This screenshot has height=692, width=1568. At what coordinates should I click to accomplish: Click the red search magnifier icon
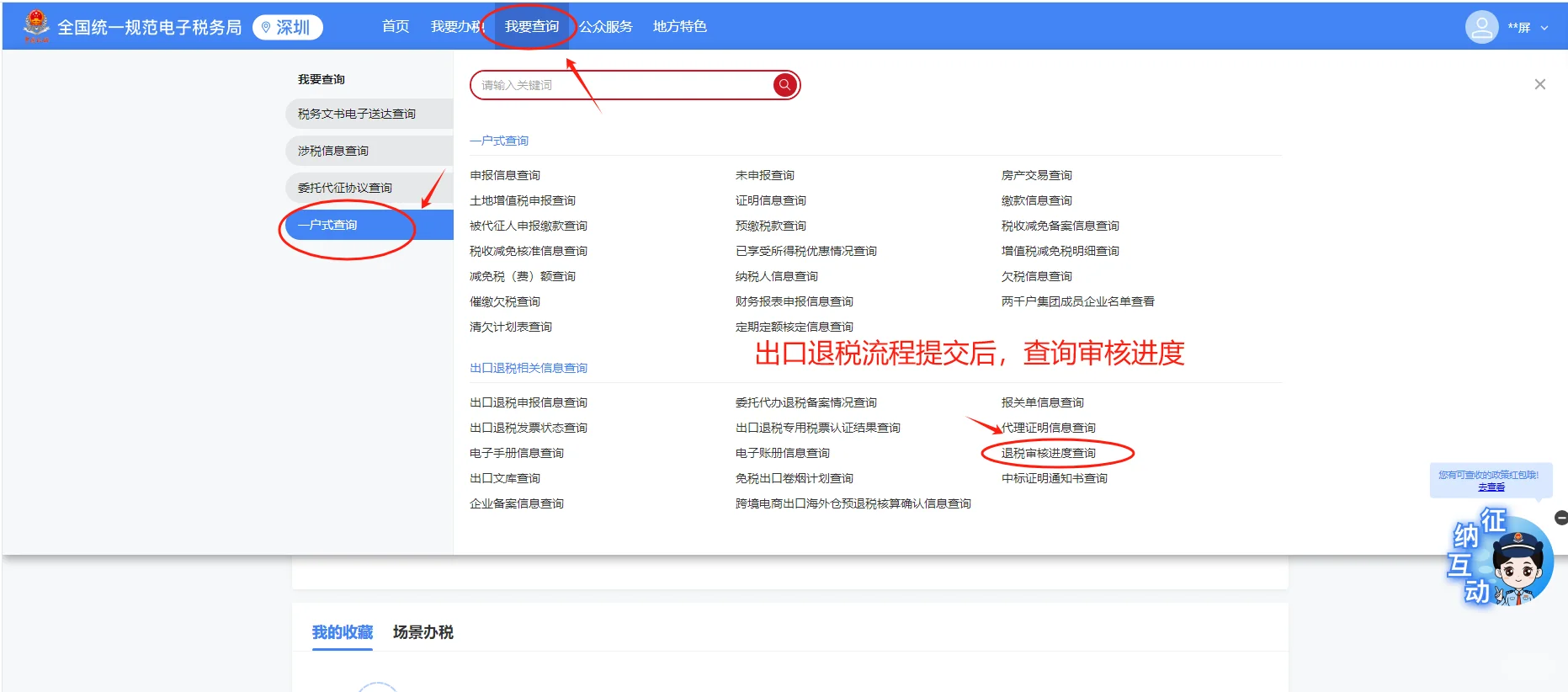(784, 85)
